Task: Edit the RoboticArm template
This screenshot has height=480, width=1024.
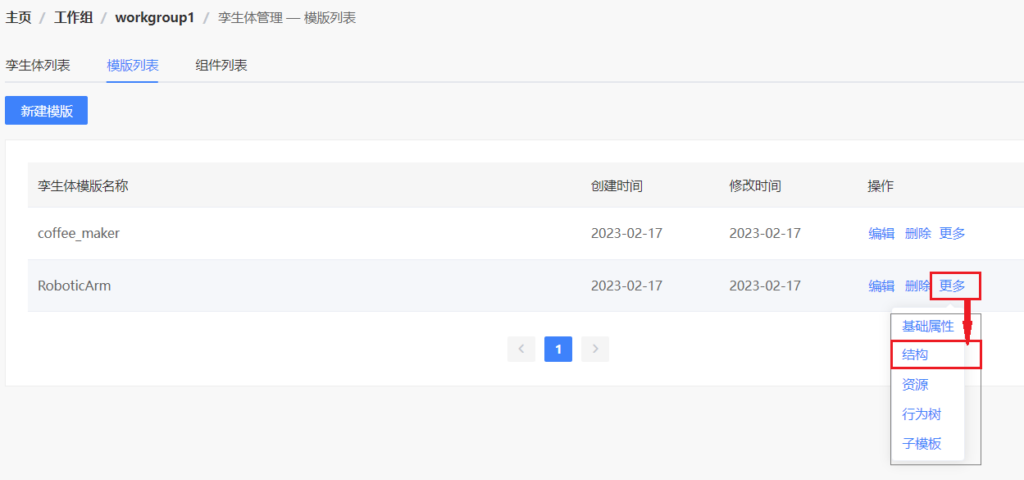Action: point(881,286)
